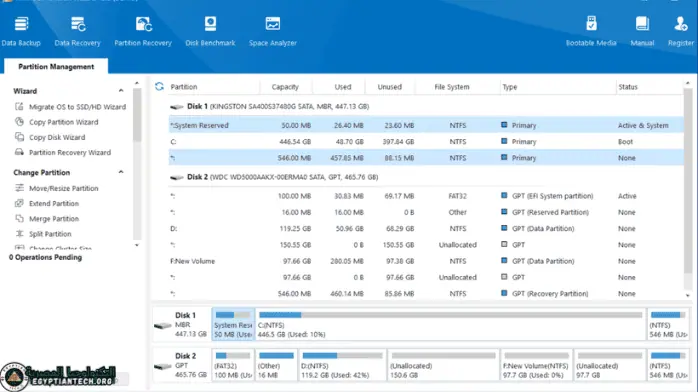This screenshot has height=392, width=698.
Task: Select Copy Disk Wizard
Action: (57, 137)
